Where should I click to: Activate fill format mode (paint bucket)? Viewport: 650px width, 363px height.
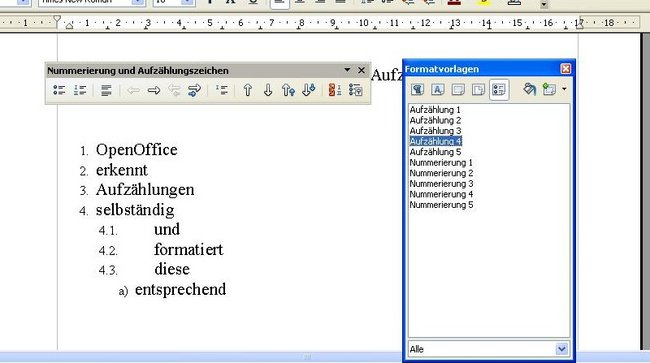click(x=529, y=89)
